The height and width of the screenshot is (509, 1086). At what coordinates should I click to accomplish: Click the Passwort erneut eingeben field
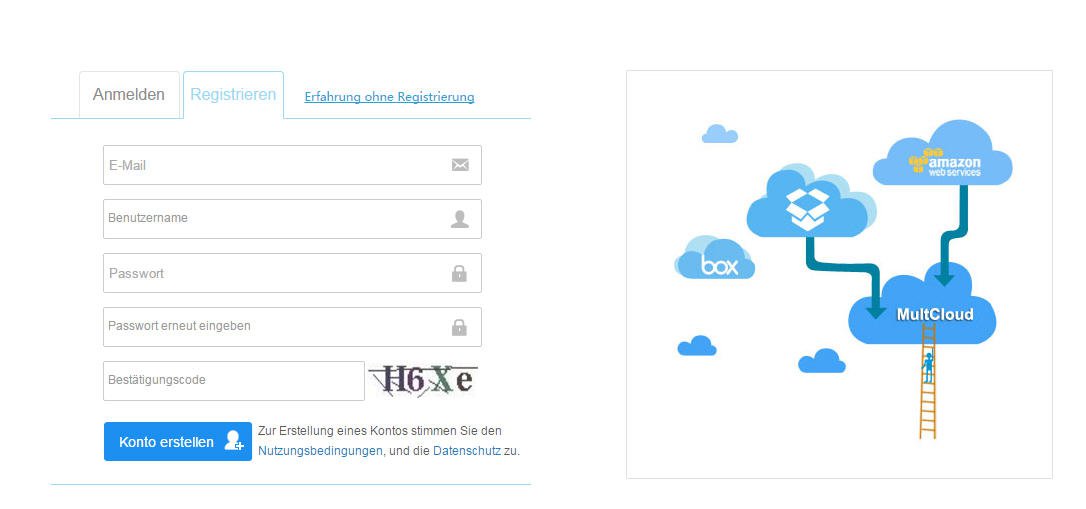[292, 327]
